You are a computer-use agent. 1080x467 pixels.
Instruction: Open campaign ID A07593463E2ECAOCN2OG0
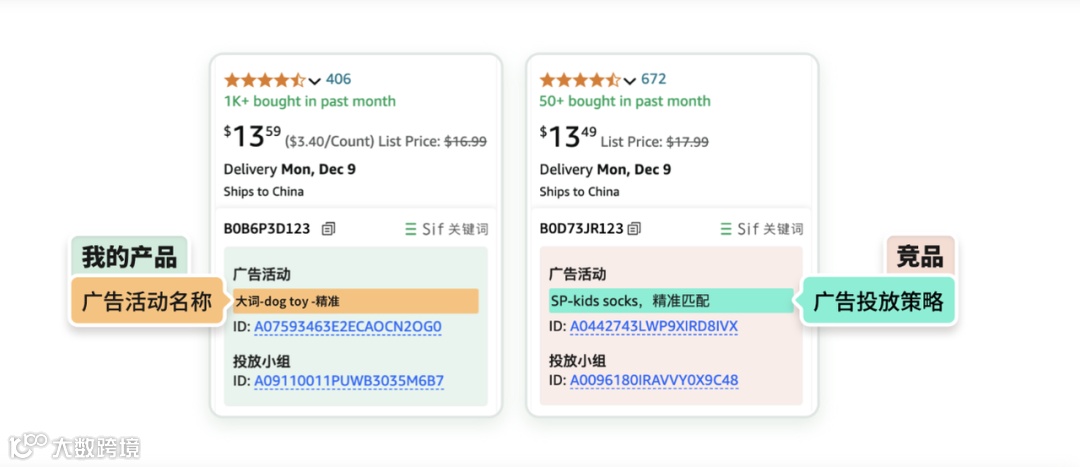pyautogui.click(x=347, y=327)
